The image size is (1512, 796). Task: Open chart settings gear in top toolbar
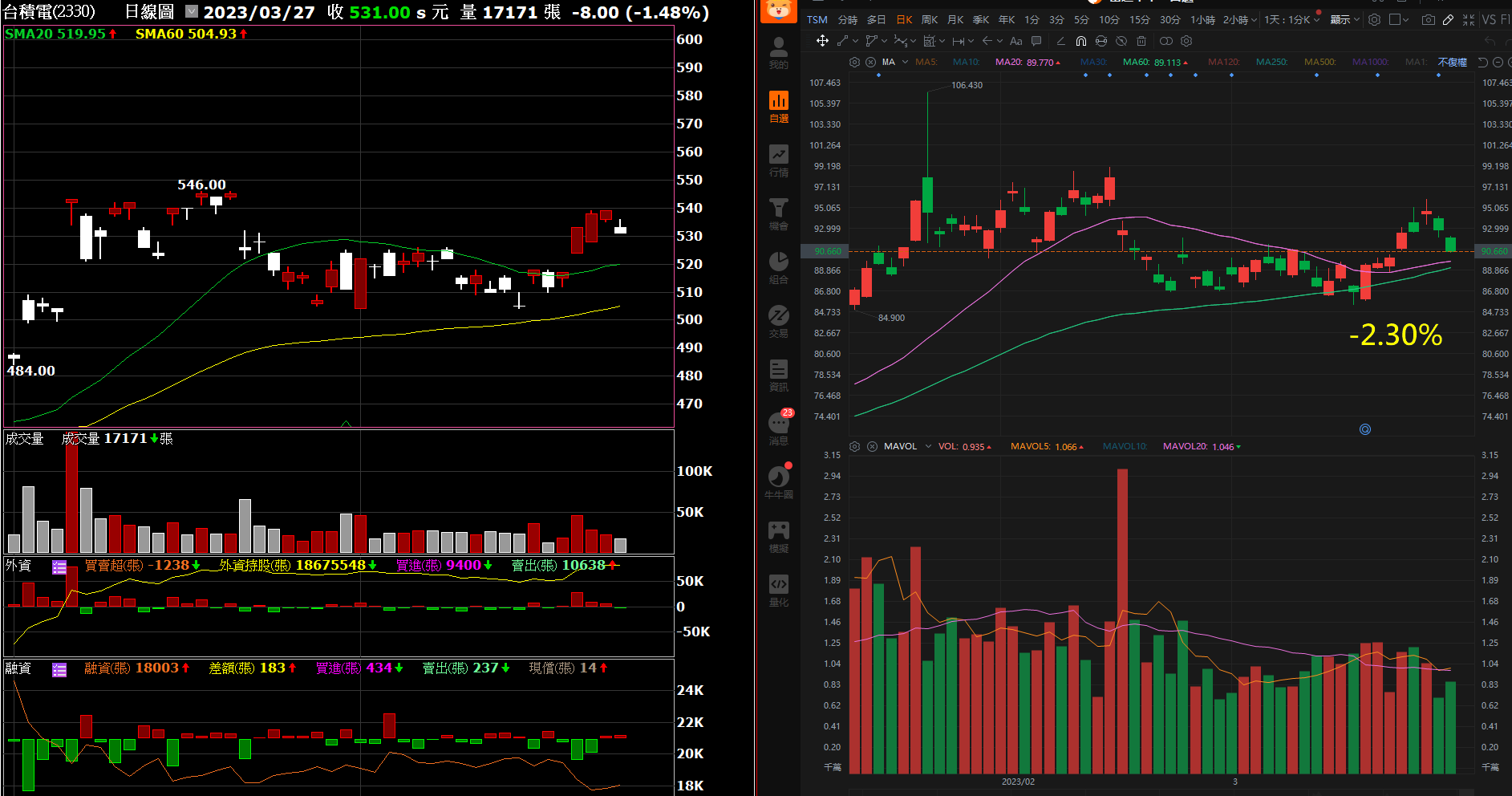click(x=1374, y=19)
